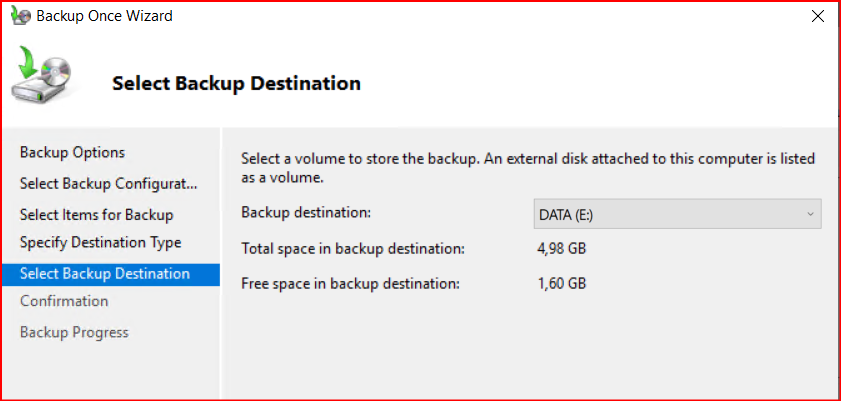Switch to Select Items for Backup step
841x401 pixels.
[96, 215]
